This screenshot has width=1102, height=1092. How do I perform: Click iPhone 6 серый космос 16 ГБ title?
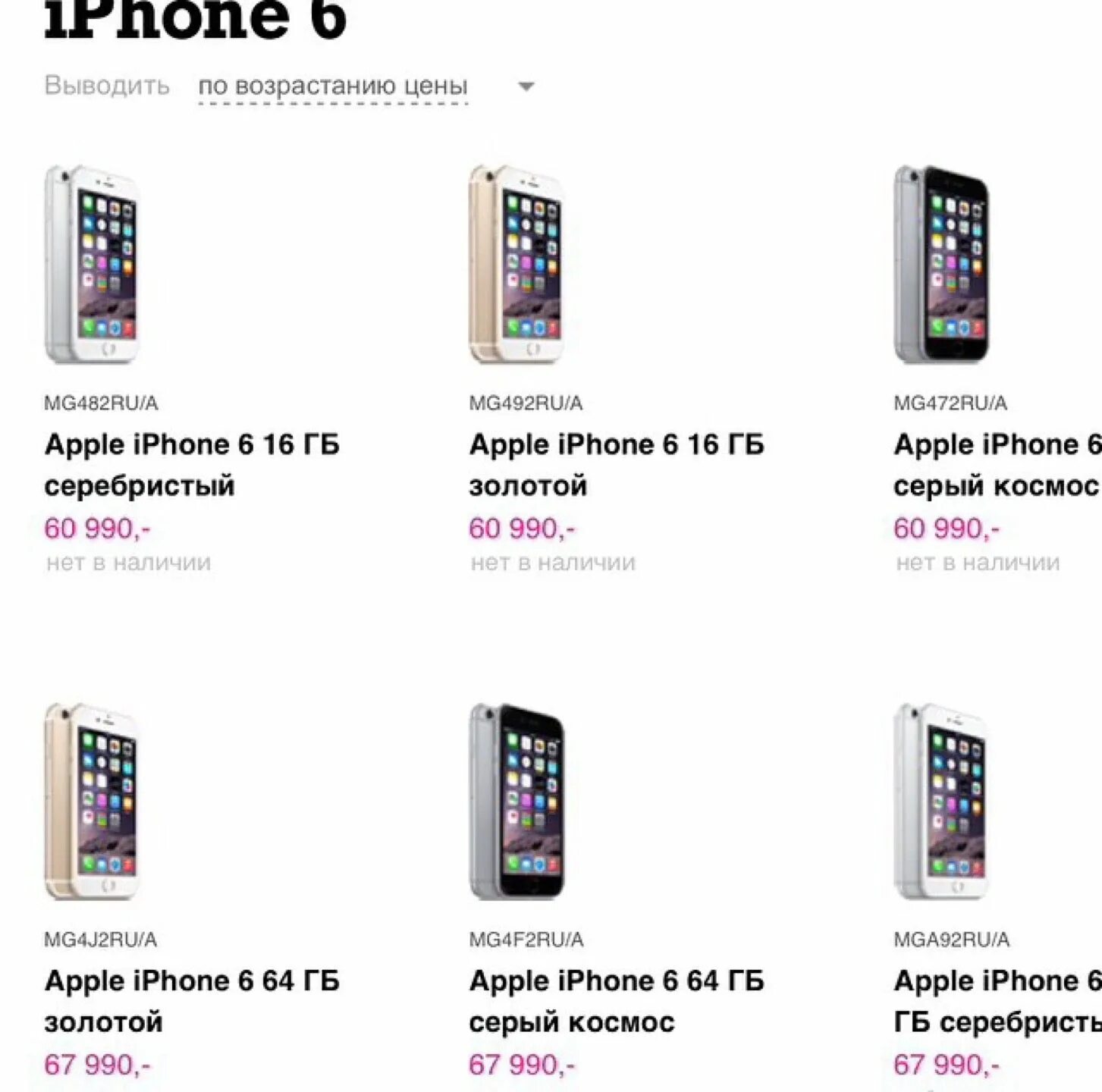click(997, 465)
